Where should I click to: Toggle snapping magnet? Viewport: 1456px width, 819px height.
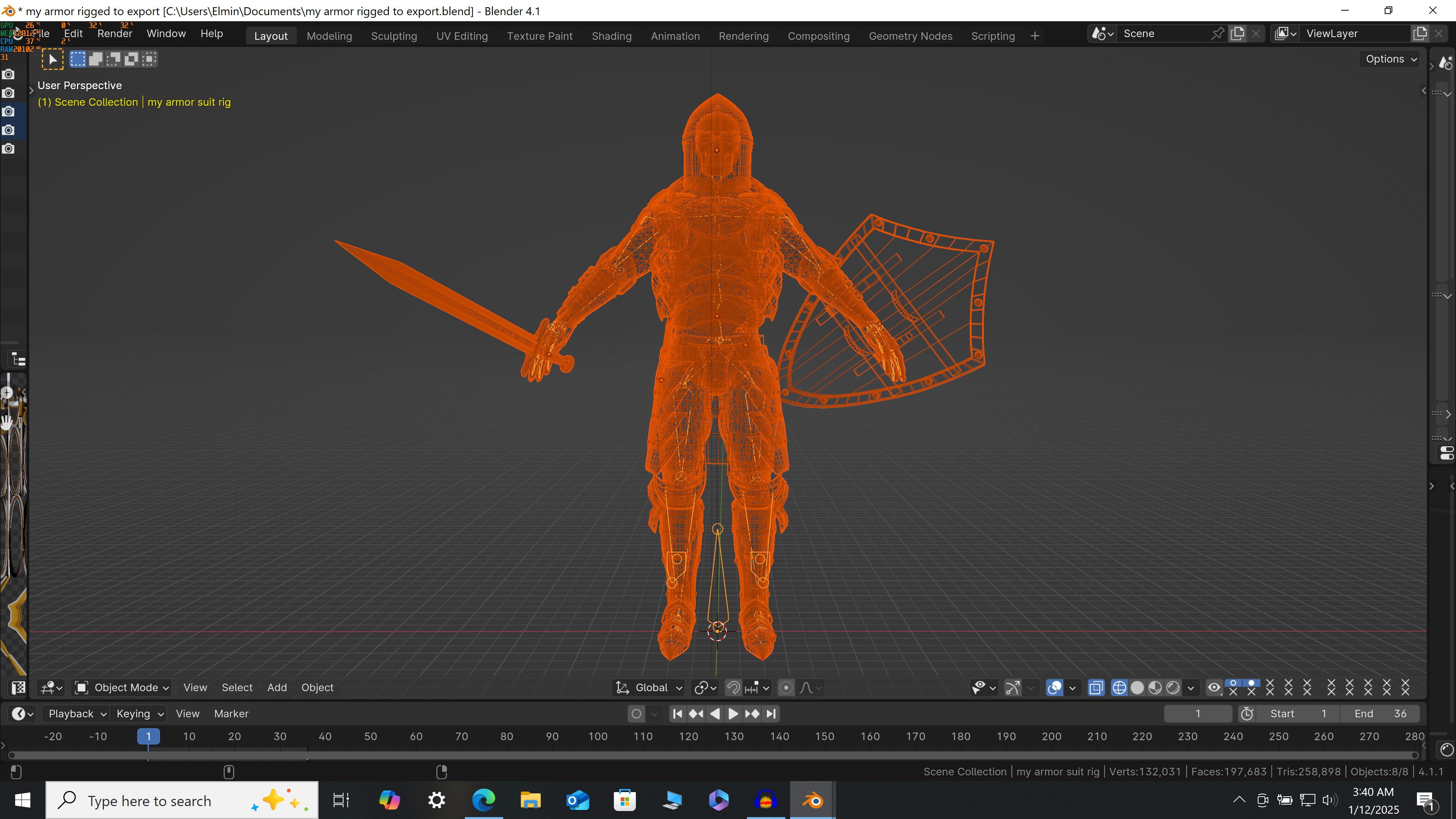[733, 687]
